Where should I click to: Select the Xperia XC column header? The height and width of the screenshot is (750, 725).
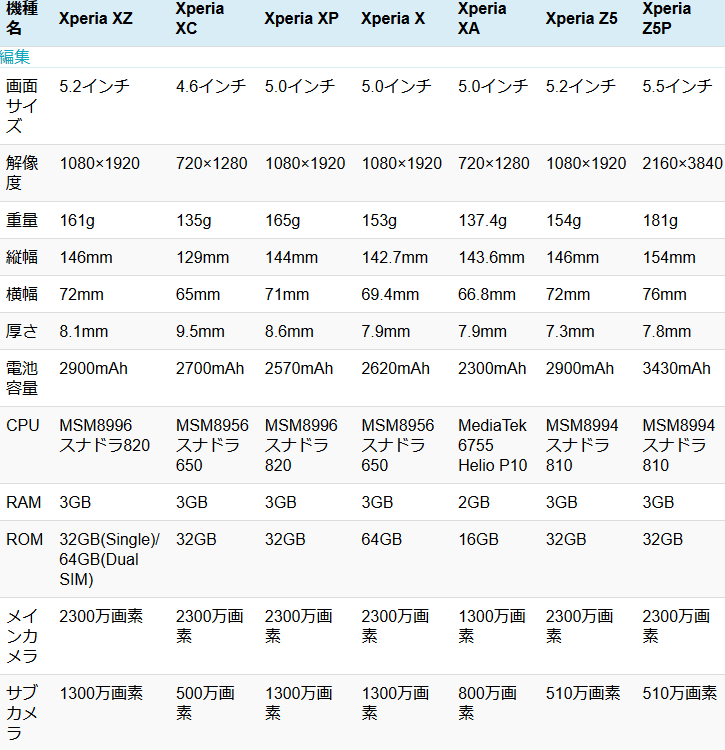(x=199, y=18)
